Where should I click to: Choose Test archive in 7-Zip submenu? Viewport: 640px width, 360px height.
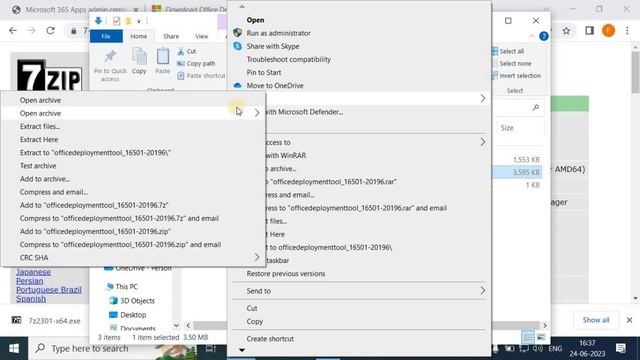(x=133, y=166)
